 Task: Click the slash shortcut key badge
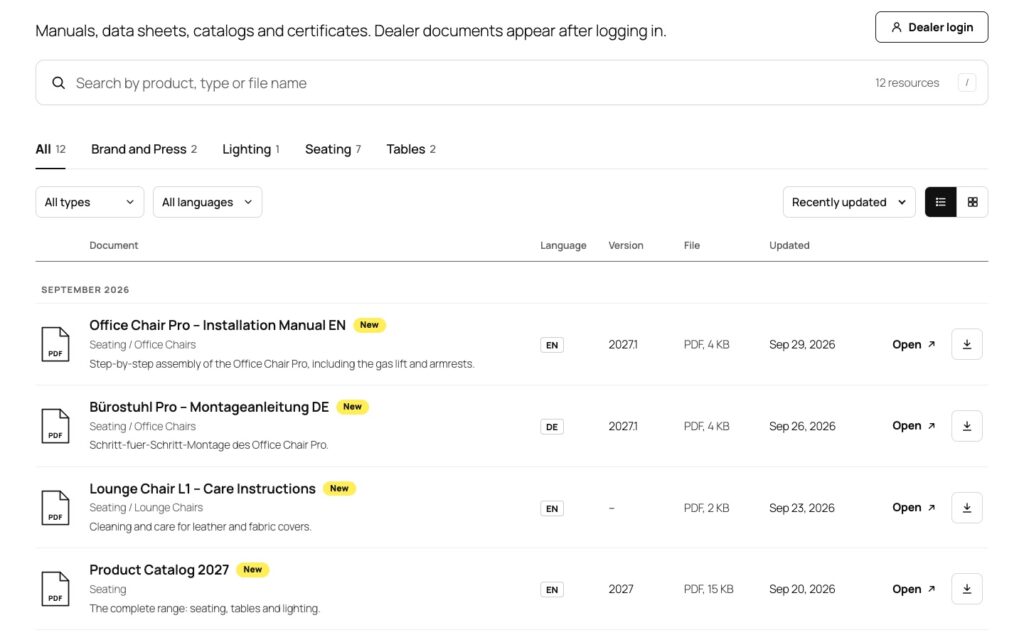click(x=967, y=83)
